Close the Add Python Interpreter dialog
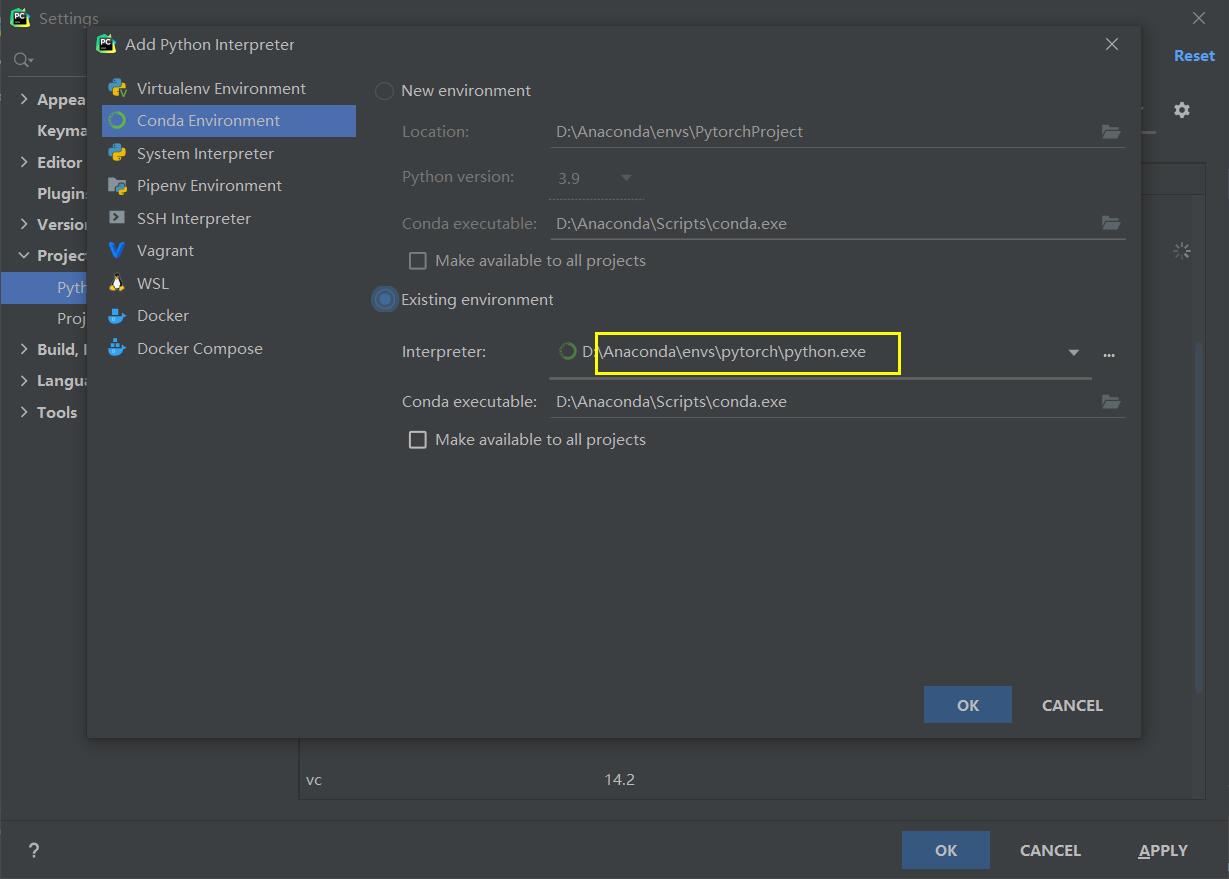The height and width of the screenshot is (879, 1229). click(x=1112, y=44)
